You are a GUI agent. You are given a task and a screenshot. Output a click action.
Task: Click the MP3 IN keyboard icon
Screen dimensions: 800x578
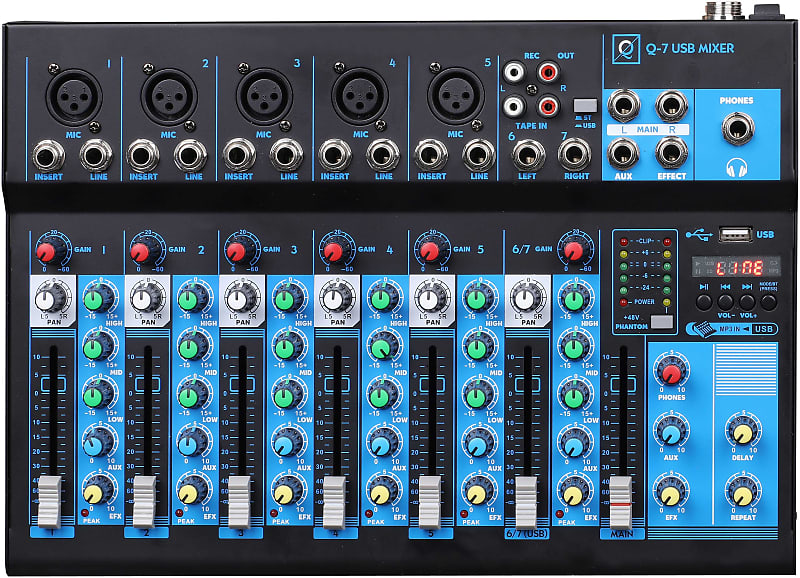705,327
